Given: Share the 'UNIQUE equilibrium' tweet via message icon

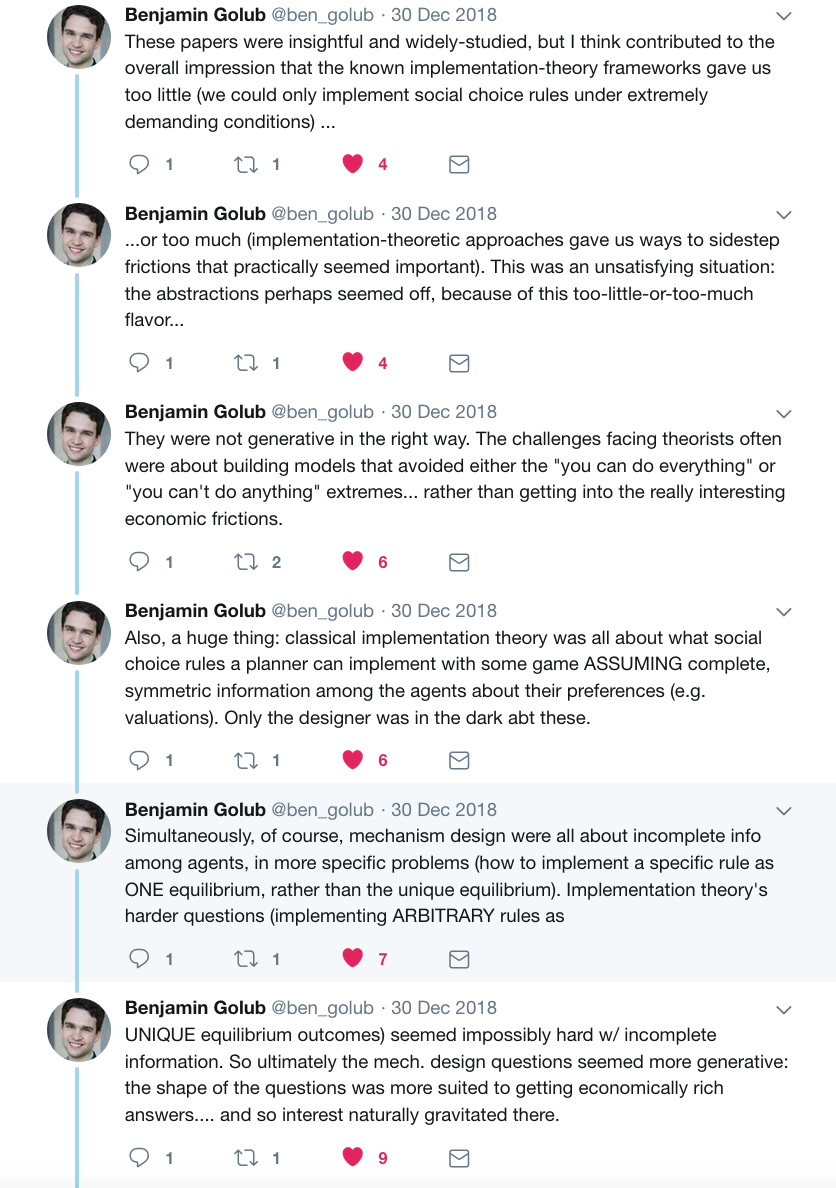Looking at the screenshot, I should tap(459, 1158).
